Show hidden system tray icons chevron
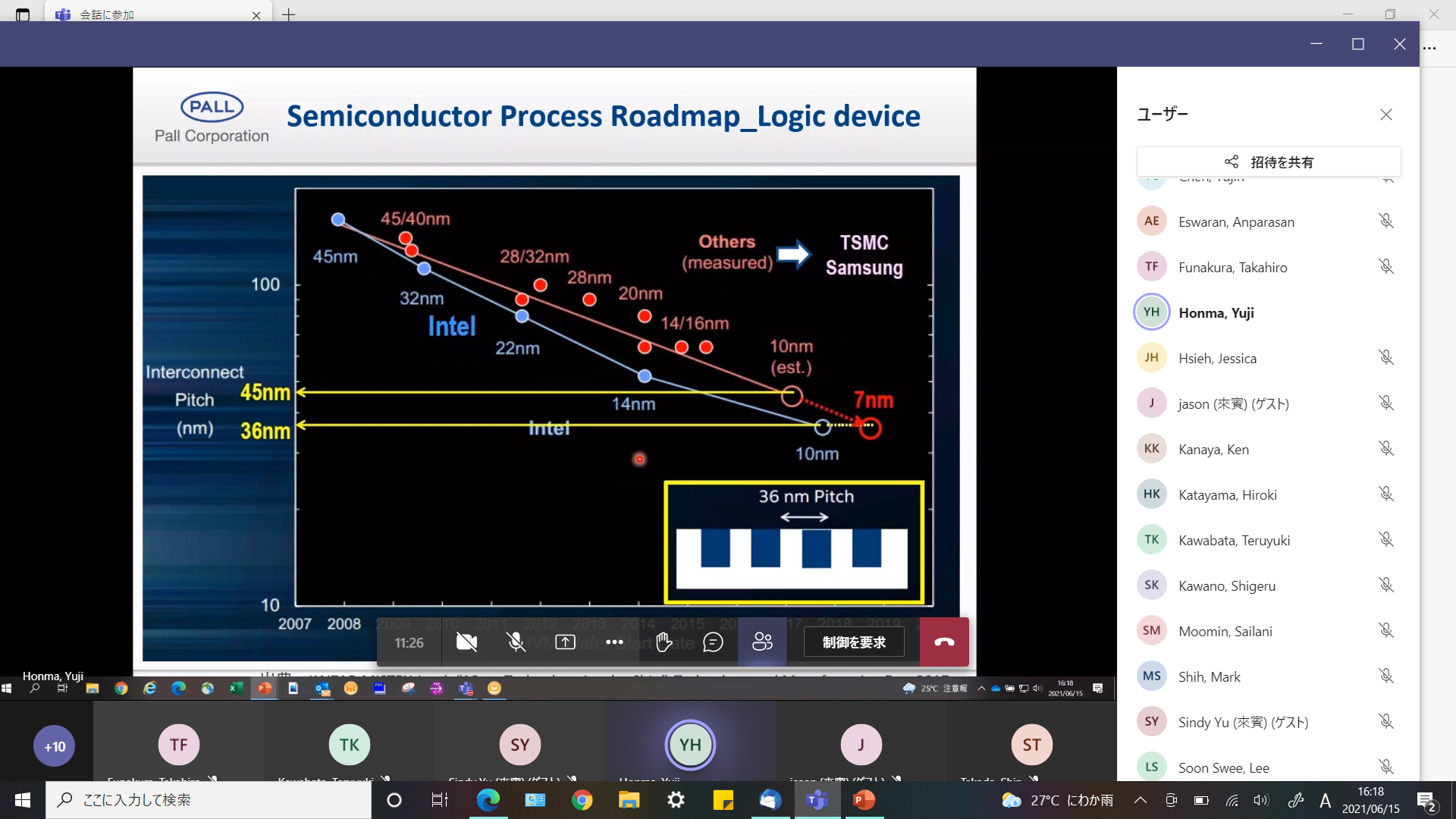 pyautogui.click(x=1140, y=800)
